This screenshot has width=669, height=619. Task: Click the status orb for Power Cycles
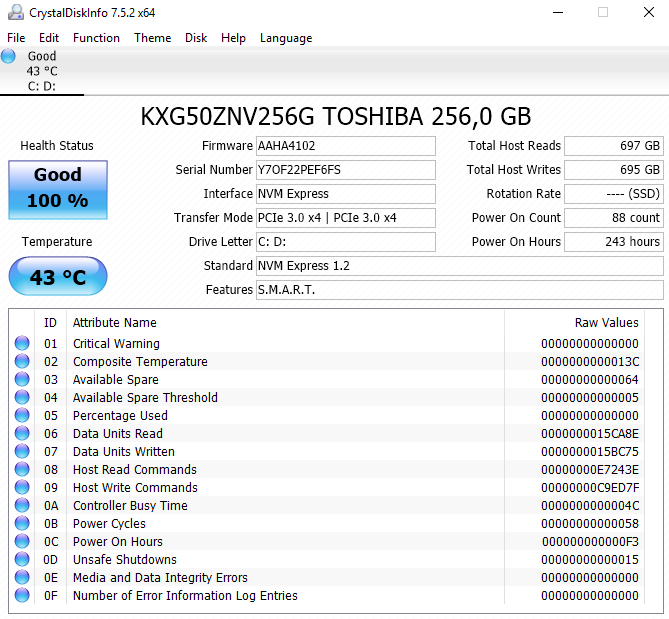click(22, 523)
